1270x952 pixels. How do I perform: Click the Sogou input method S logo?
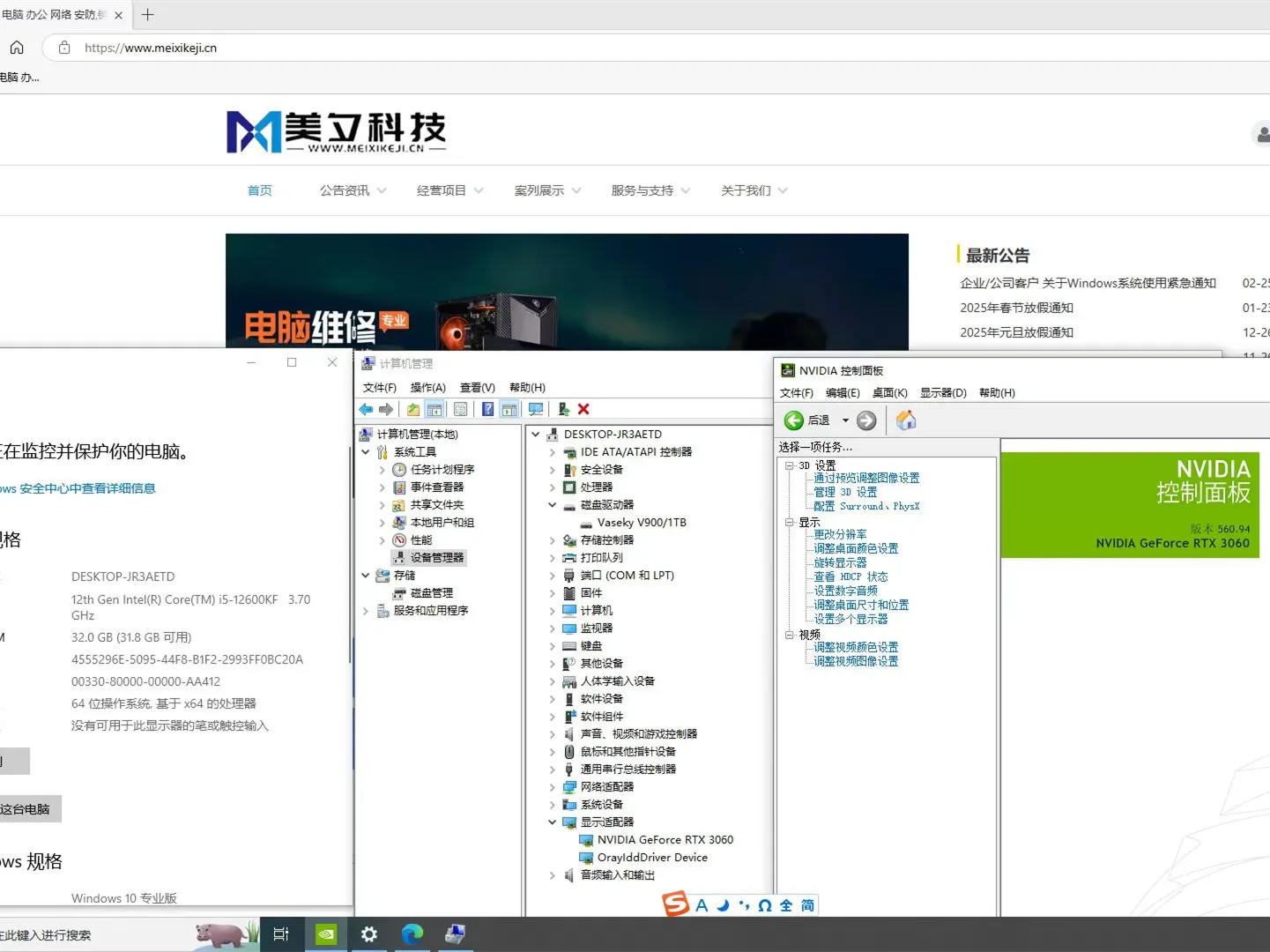(675, 904)
